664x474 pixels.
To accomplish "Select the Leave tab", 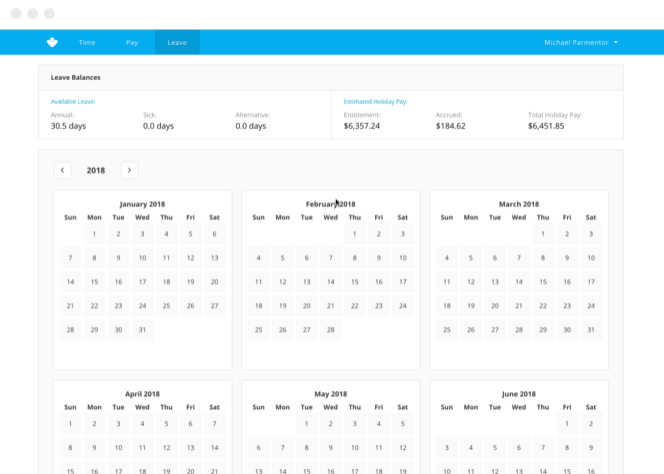I will [177, 42].
